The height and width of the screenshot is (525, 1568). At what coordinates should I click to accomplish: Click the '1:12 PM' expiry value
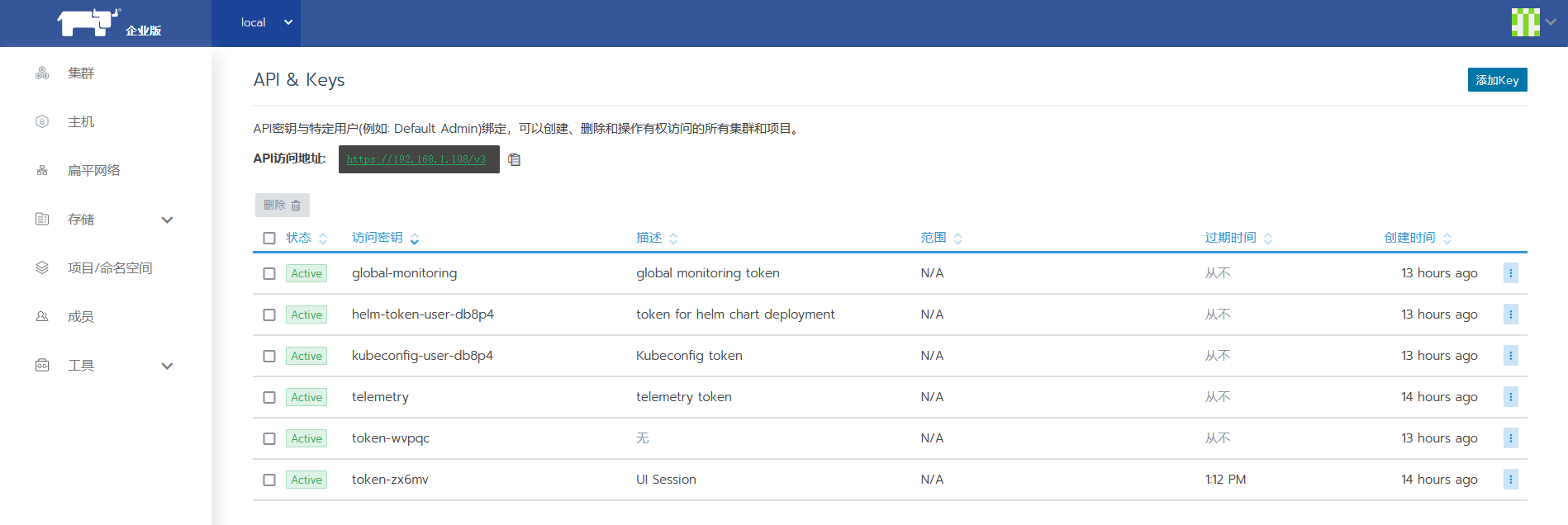(1225, 480)
